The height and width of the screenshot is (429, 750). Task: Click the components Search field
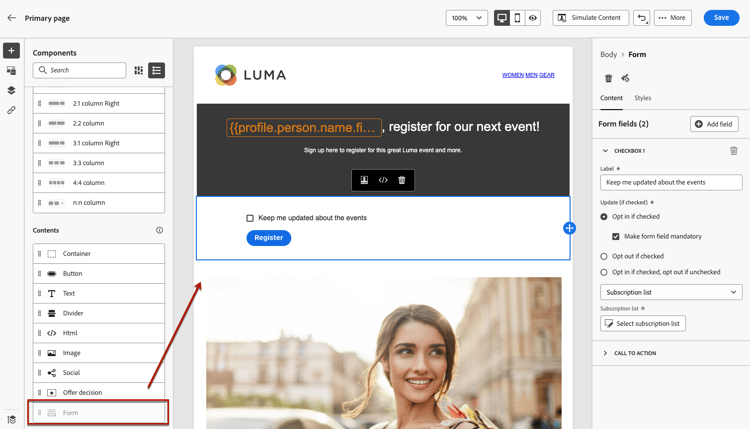click(x=79, y=70)
